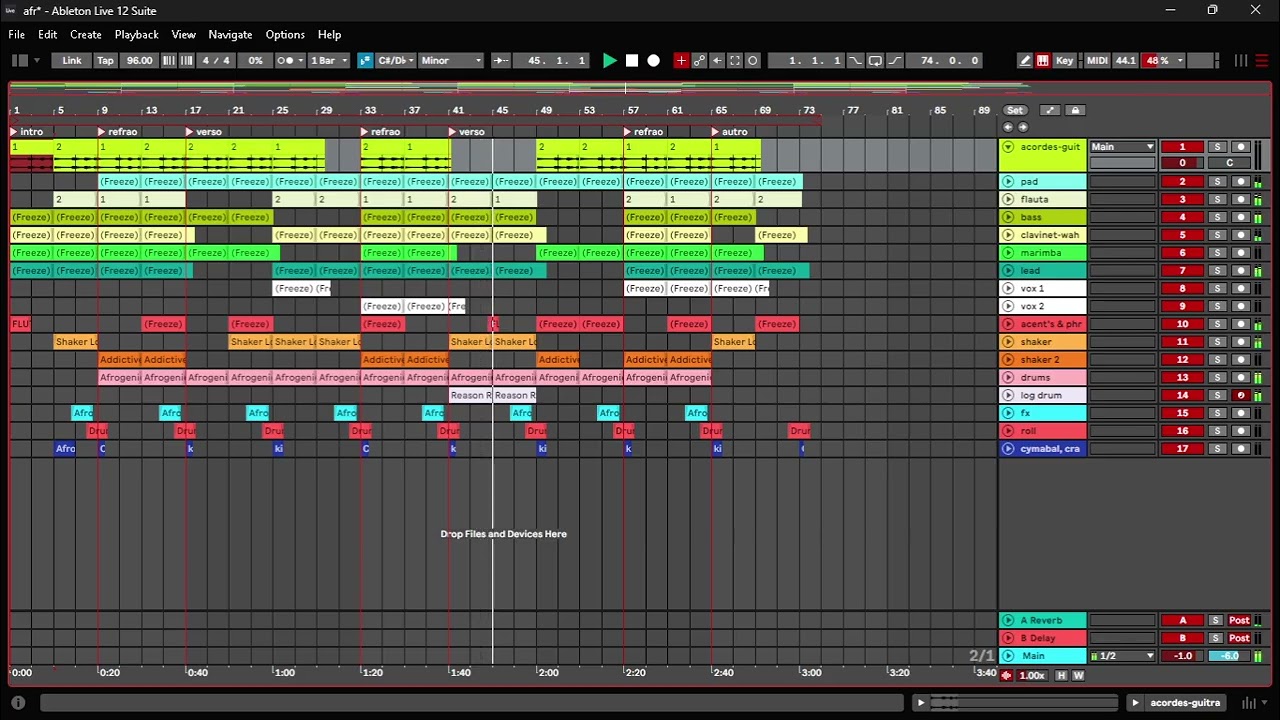Mute the lead track via number 7
This screenshot has height=720, width=1280.
1182,271
